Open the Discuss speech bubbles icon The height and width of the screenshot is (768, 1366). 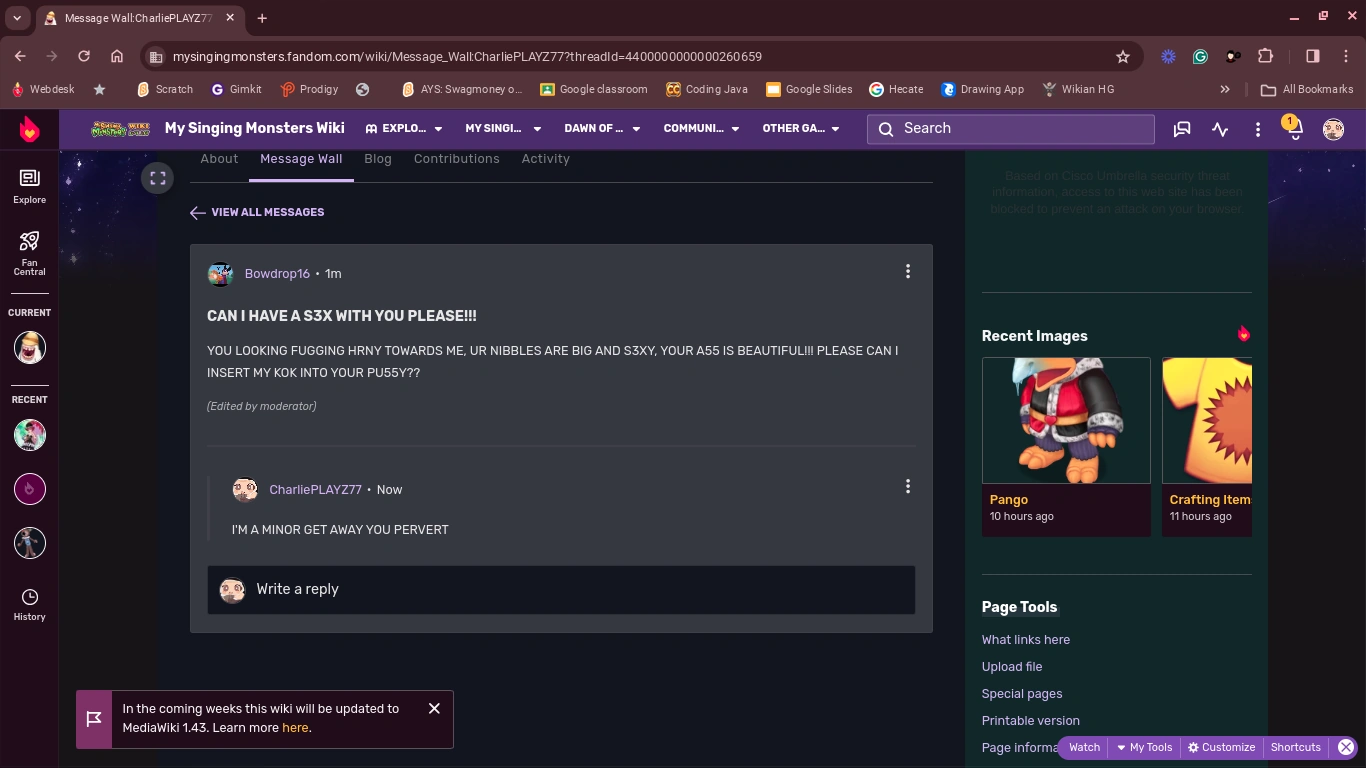tap(1182, 129)
